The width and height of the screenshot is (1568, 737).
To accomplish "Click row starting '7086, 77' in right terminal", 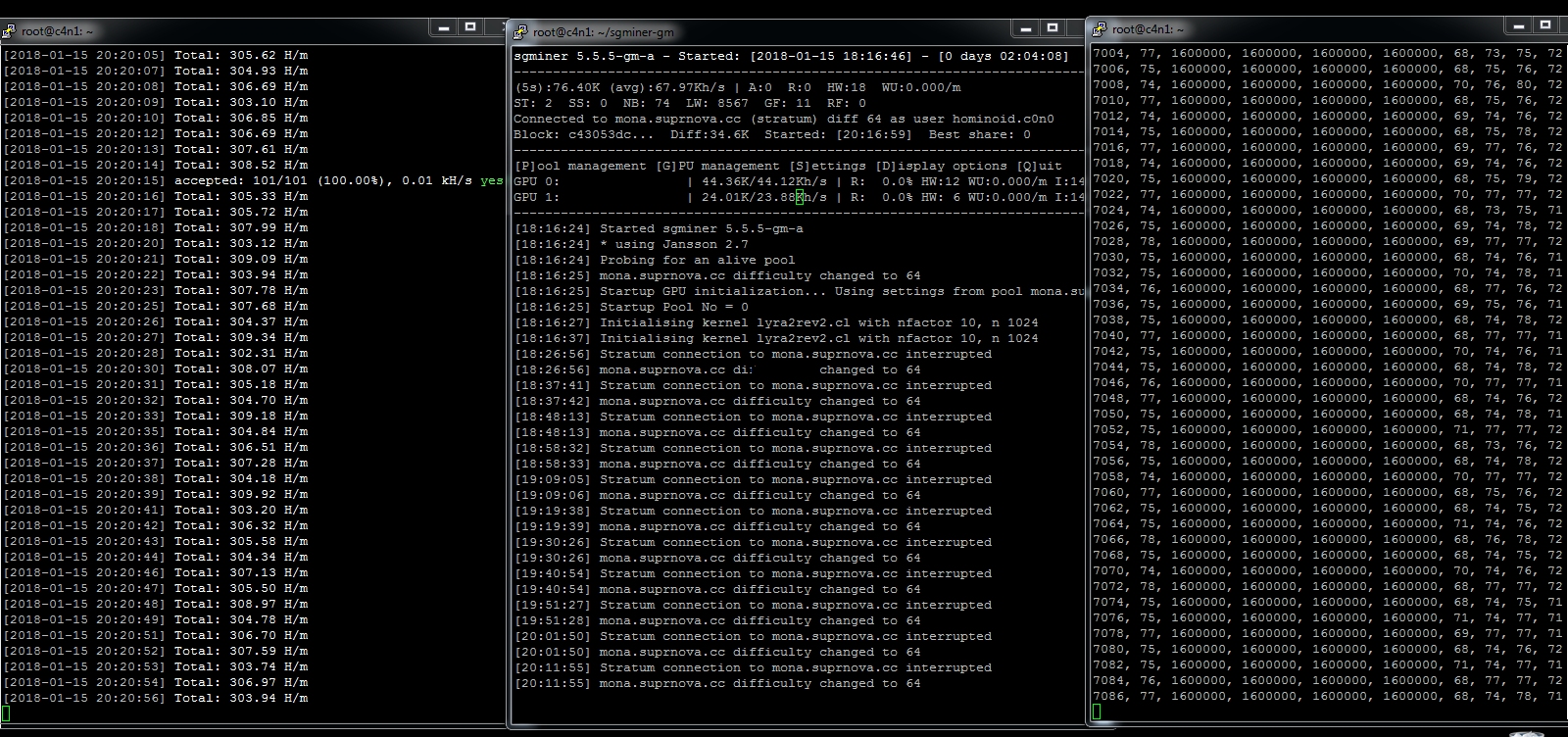I will pos(1328,696).
